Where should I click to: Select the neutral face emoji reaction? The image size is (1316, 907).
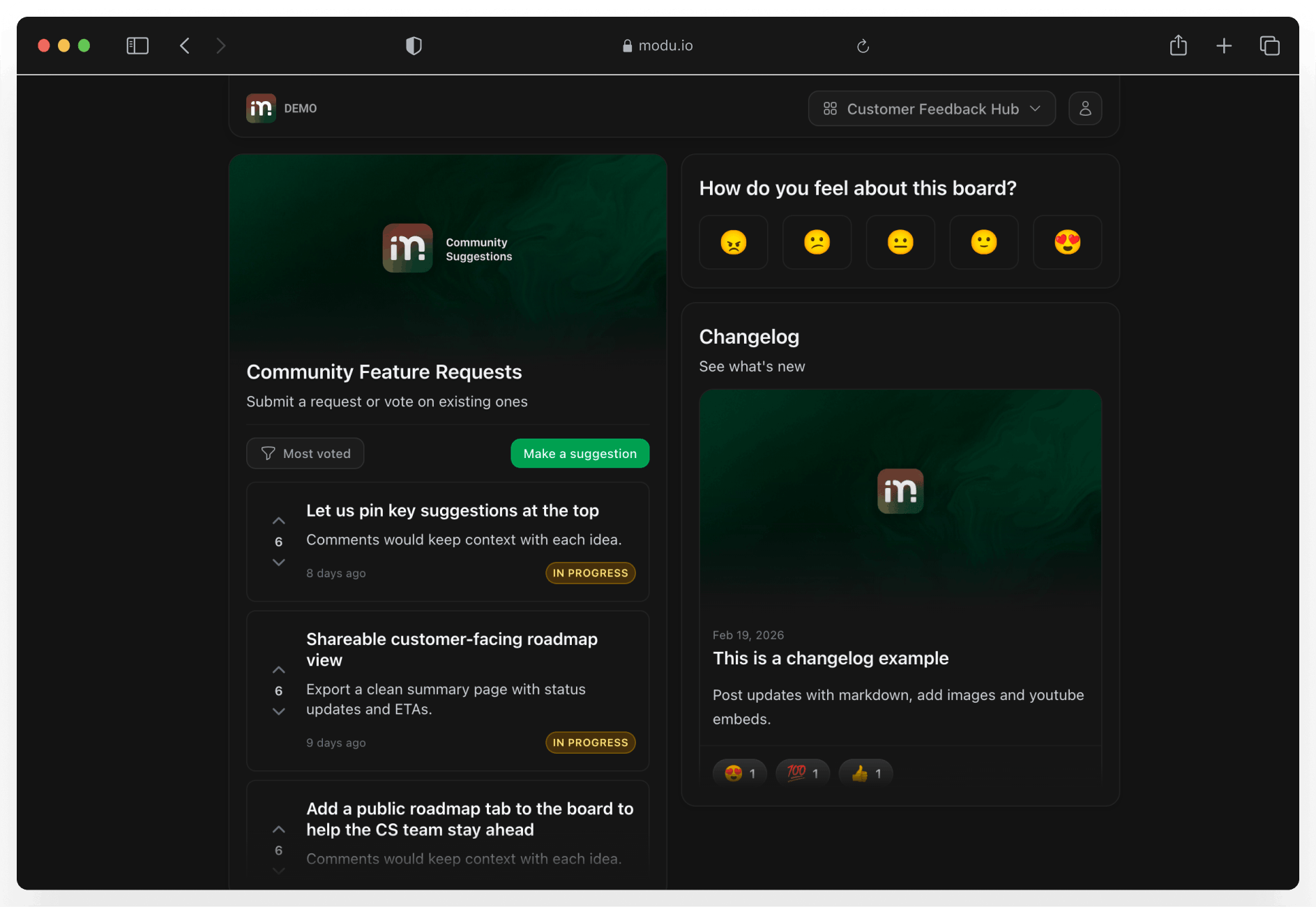(900, 243)
